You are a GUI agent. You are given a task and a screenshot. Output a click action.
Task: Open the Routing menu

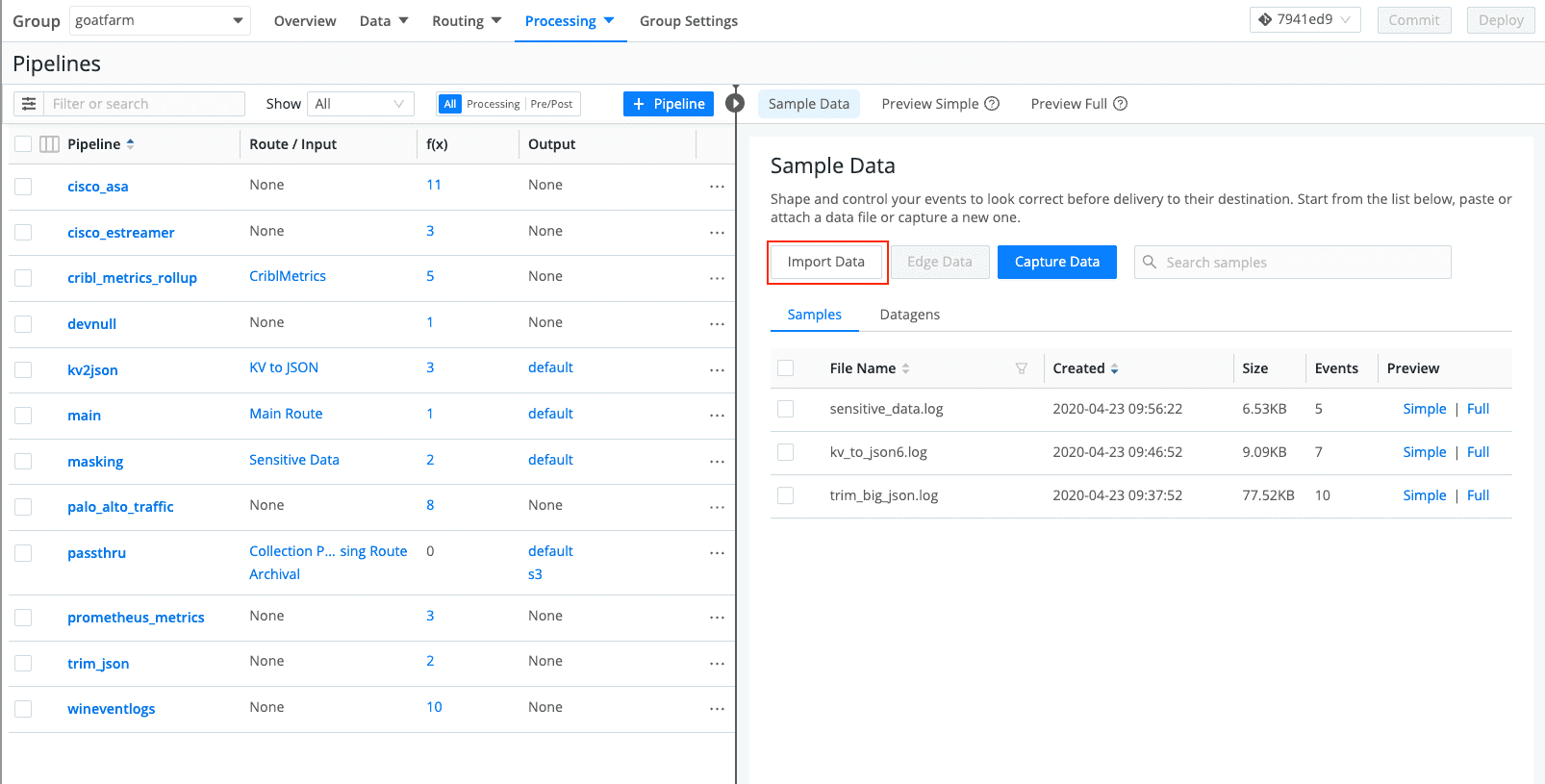click(467, 21)
